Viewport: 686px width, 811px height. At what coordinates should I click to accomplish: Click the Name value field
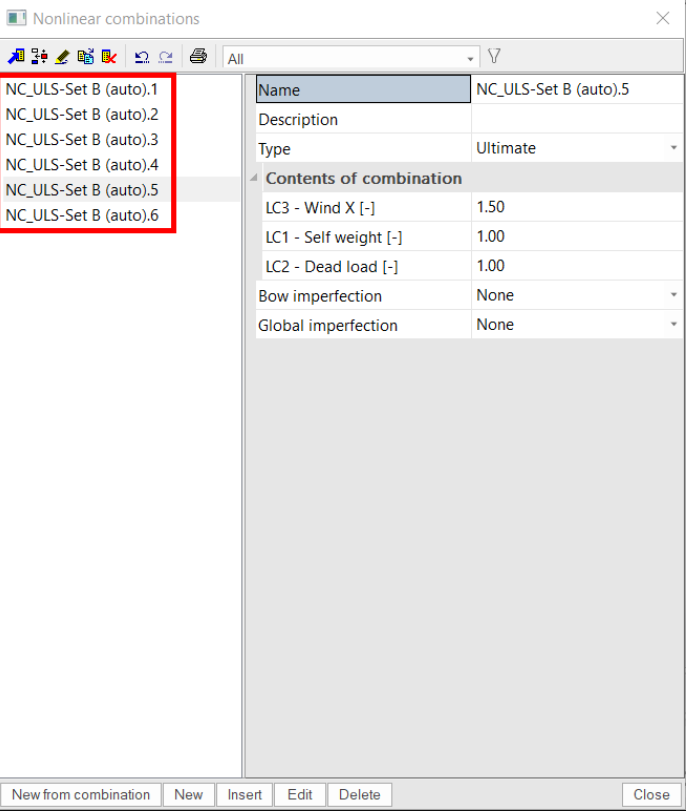coord(577,89)
